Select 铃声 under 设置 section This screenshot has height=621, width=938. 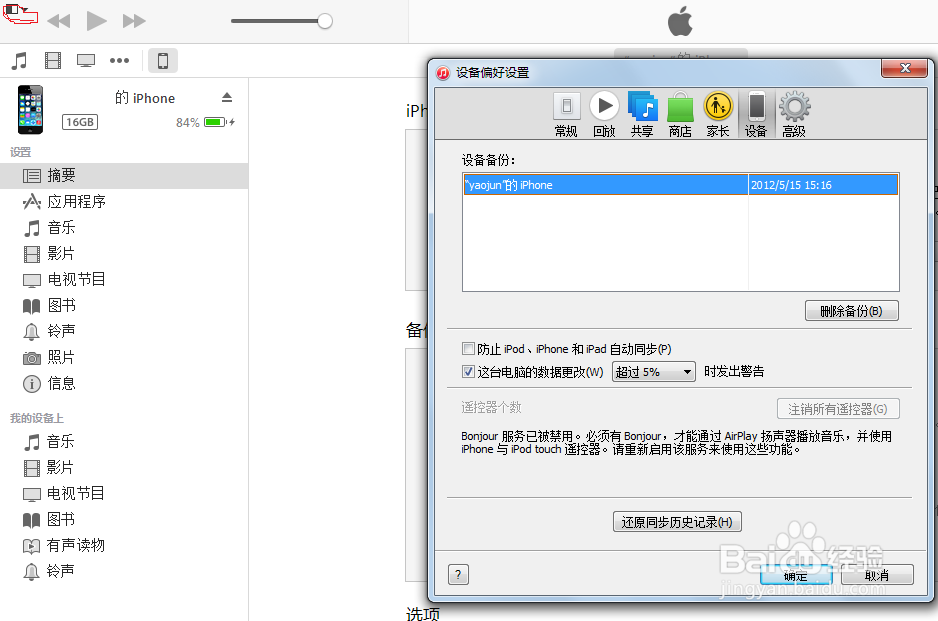[x=124, y=331]
